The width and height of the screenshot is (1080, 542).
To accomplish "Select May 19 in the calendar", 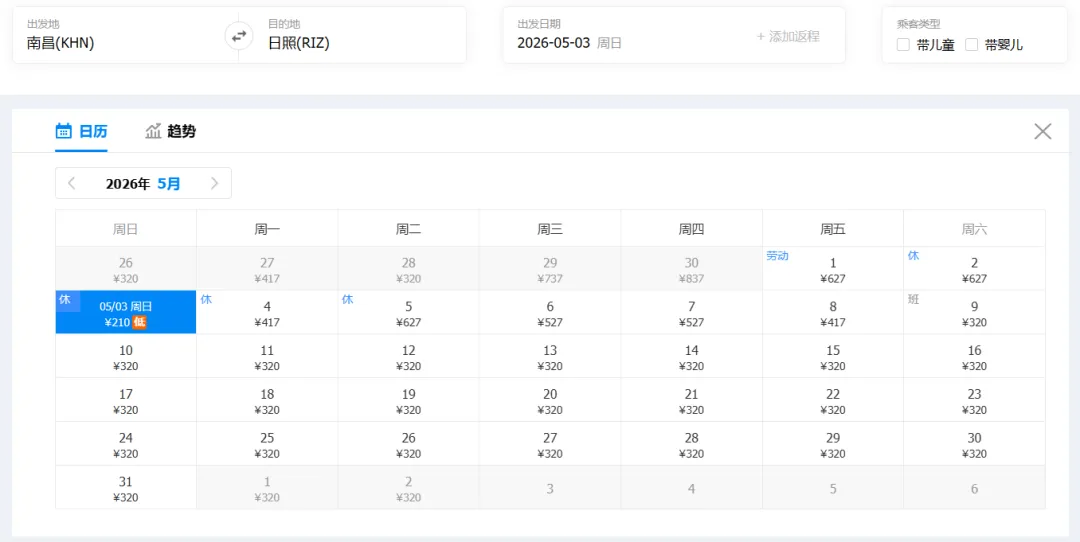I will [408, 399].
